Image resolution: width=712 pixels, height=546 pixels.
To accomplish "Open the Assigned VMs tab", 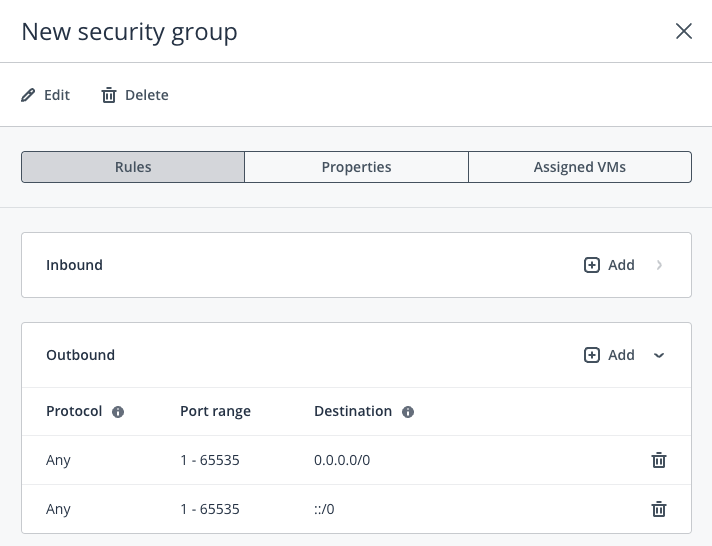I will click(579, 167).
